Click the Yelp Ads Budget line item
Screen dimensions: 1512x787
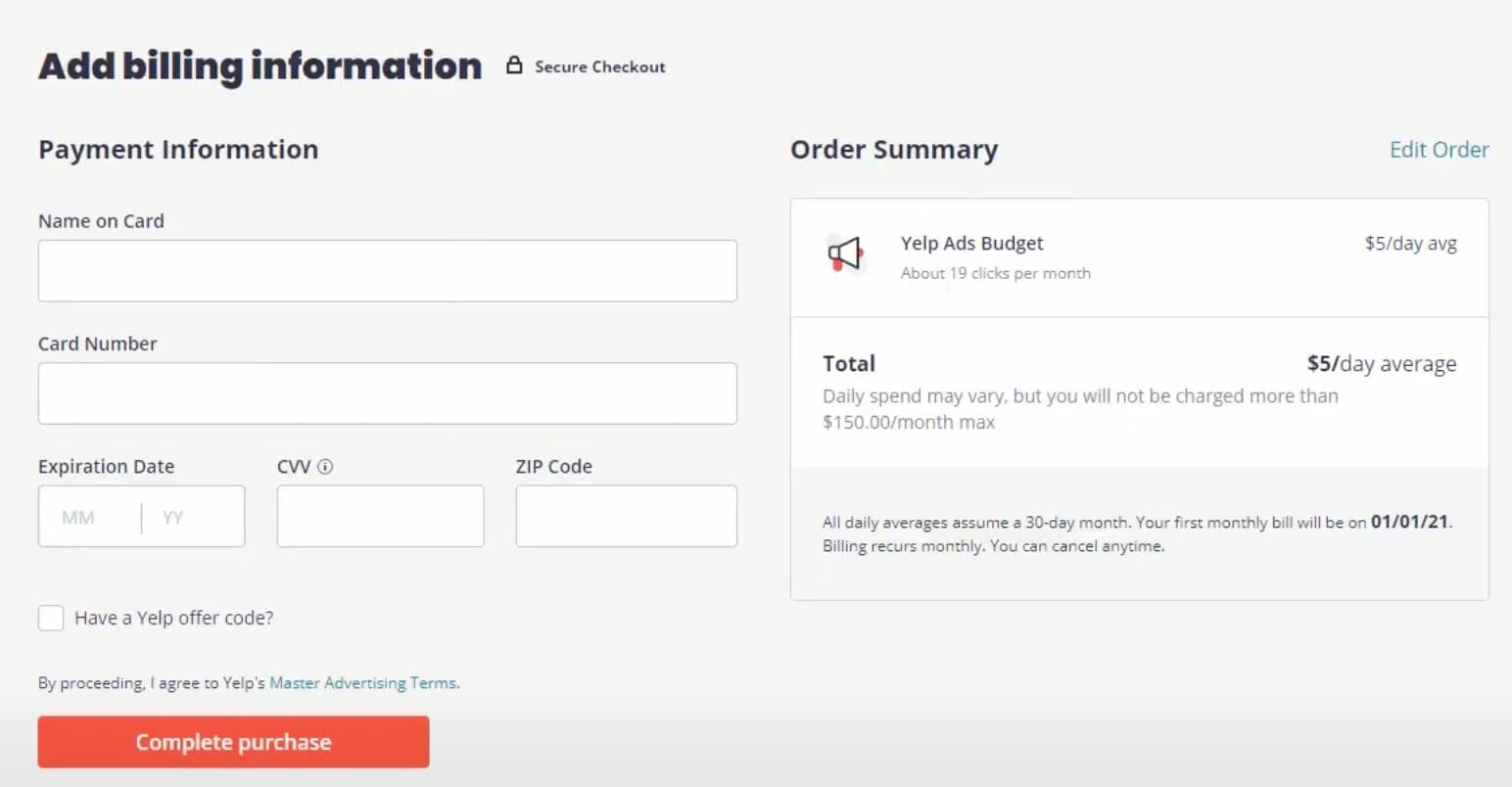pos(971,243)
